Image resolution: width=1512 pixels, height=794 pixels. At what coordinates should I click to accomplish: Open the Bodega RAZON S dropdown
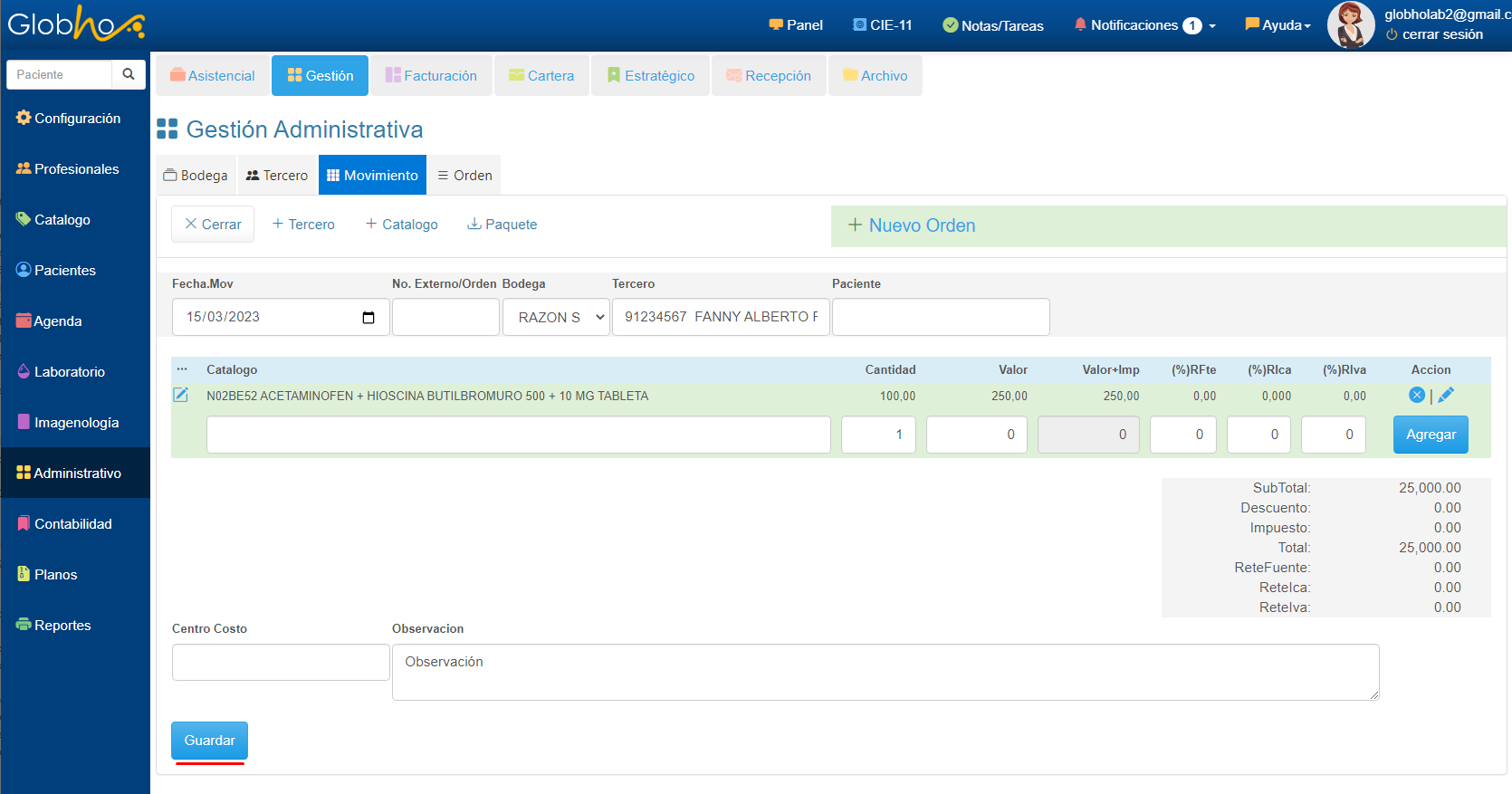coord(556,317)
